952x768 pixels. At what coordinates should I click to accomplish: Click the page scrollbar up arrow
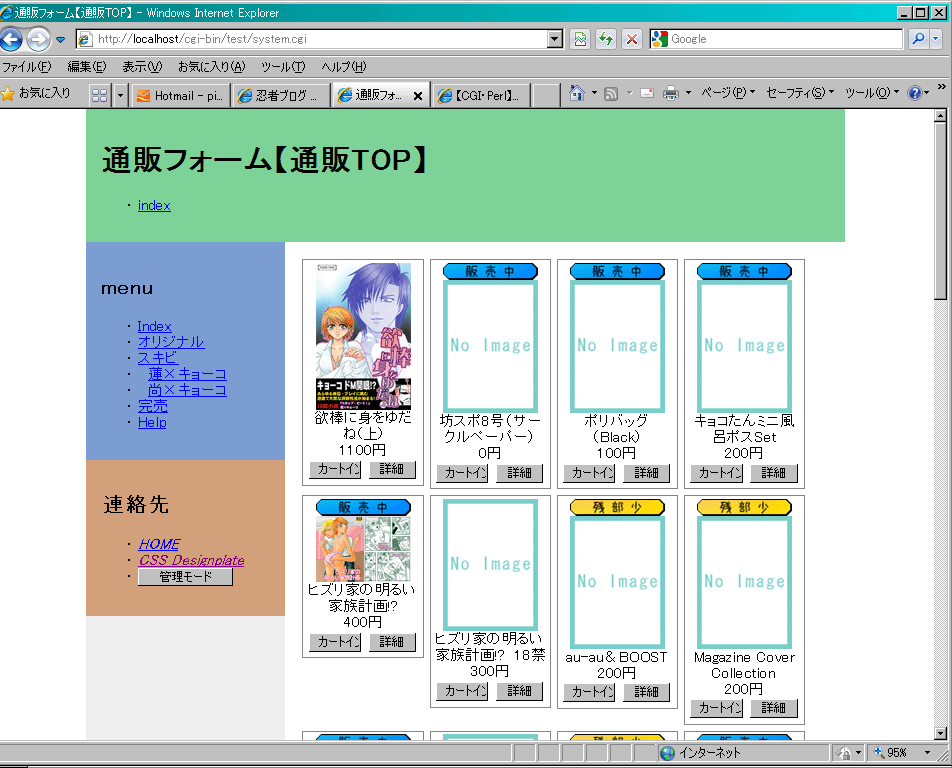coord(940,115)
